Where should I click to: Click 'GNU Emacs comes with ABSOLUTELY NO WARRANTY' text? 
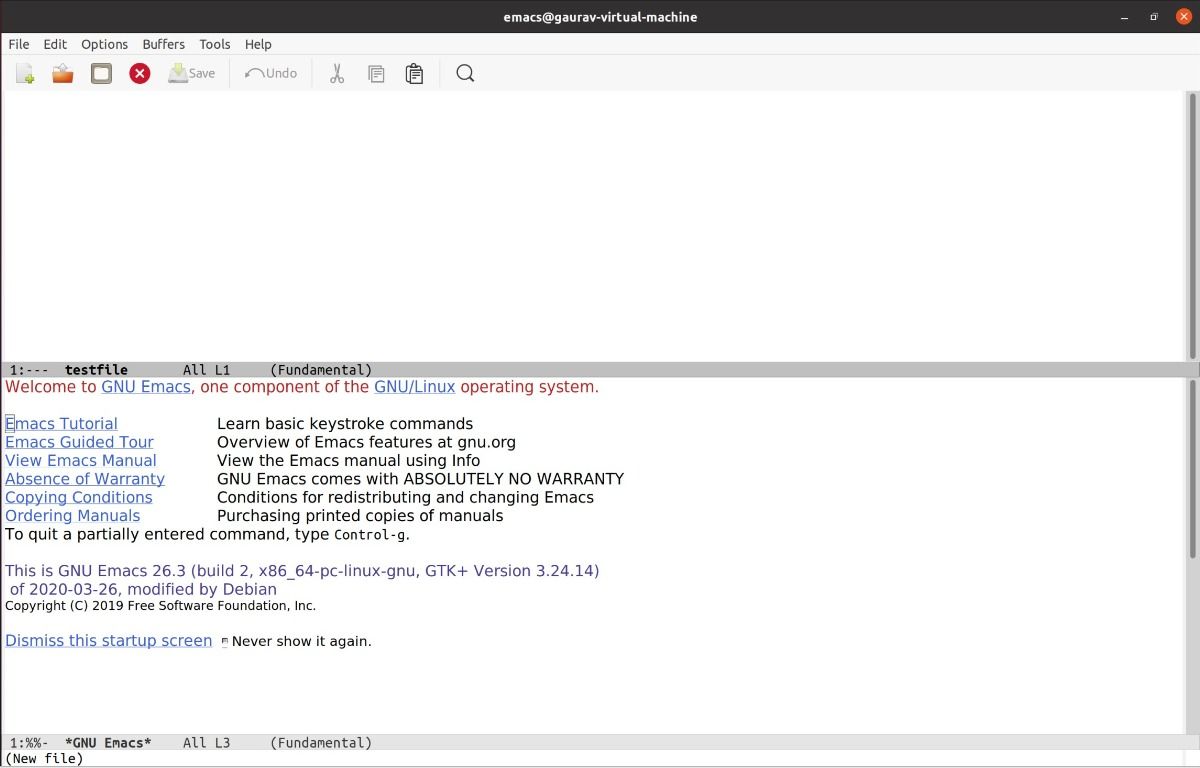(x=420, y=479)
